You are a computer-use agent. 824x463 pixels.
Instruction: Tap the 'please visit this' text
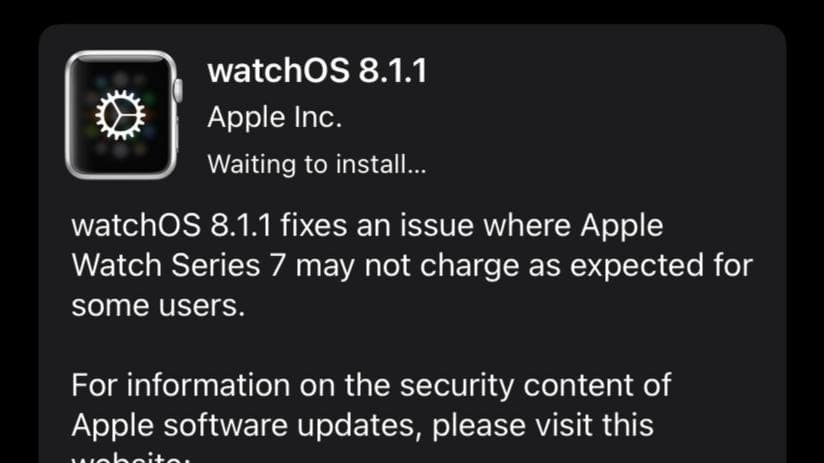point(543,425)
